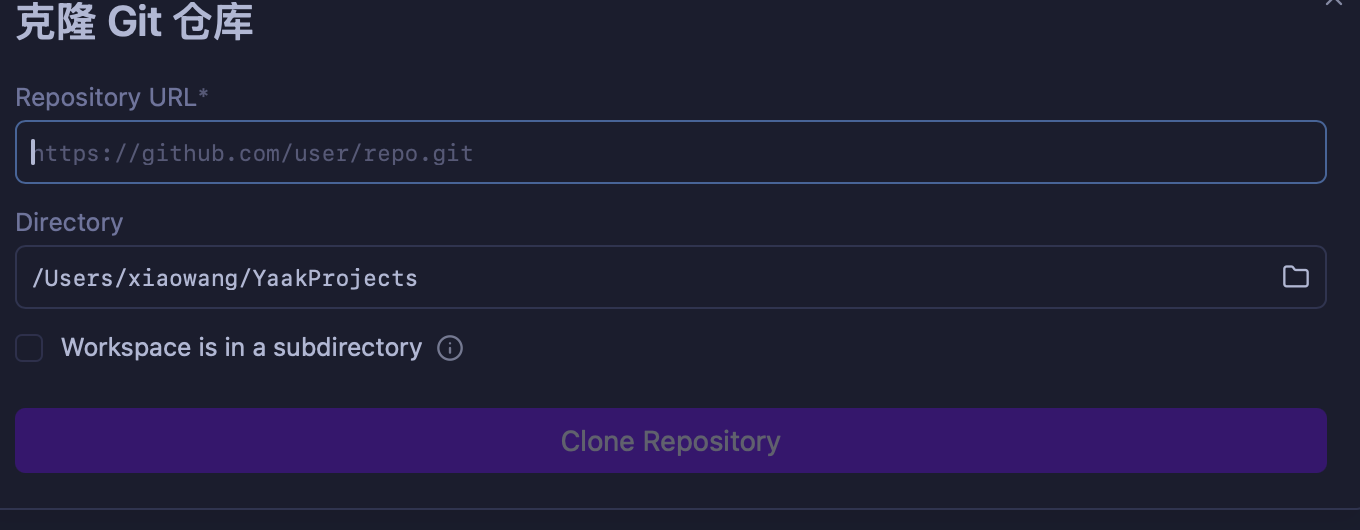Click the dialog title "克隆 Git 仓库"
This screenshot has width=1360, height=530.
(x=134, y=22)
